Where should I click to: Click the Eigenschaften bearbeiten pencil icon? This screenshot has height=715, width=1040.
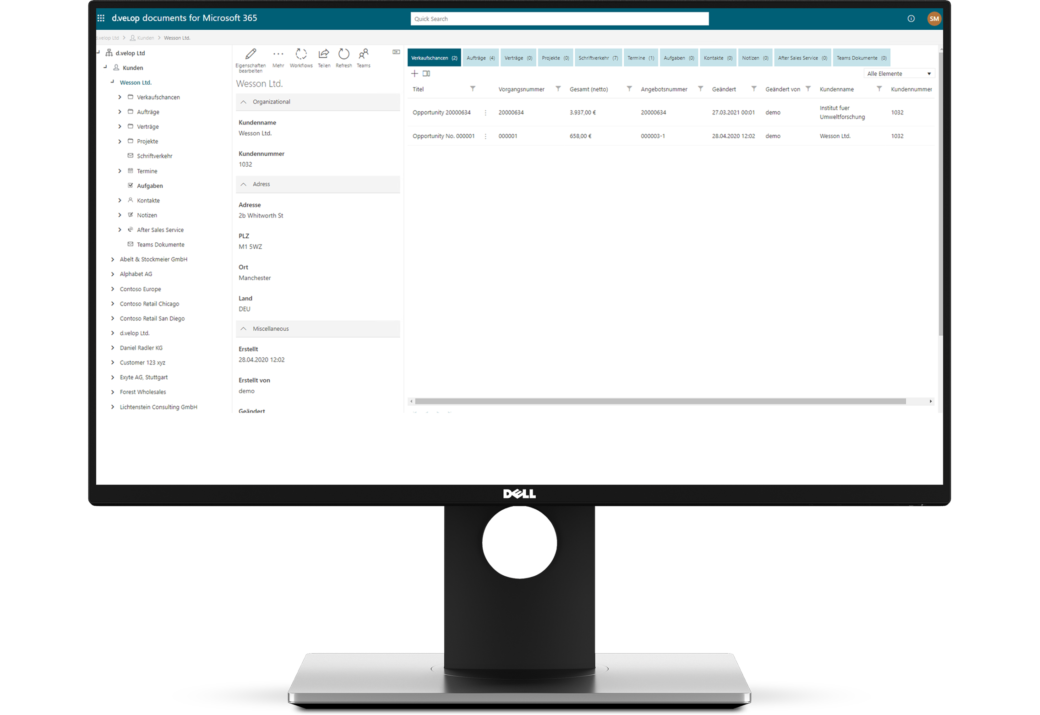tap(251, 54)
